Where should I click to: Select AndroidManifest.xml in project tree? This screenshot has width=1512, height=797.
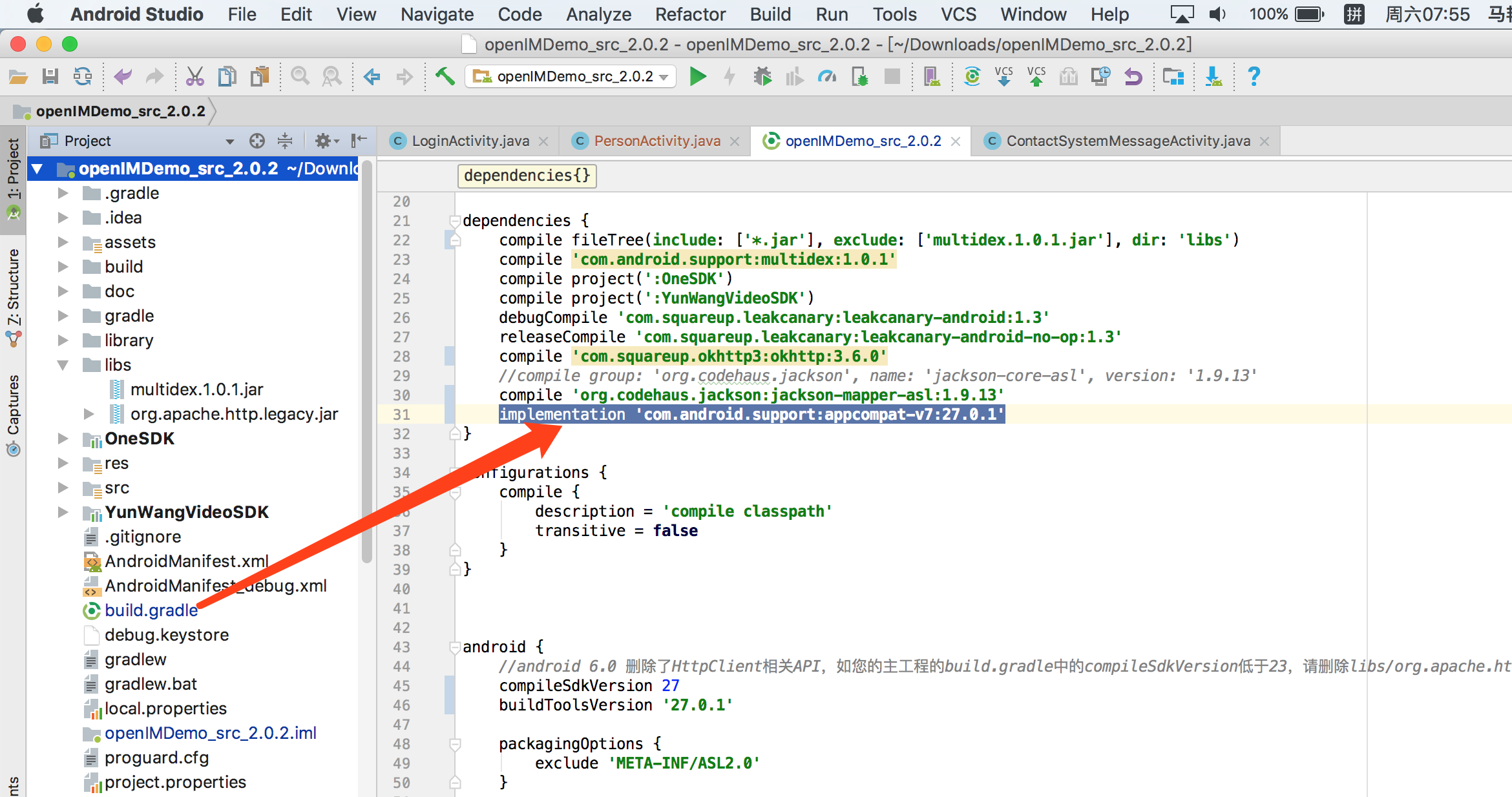click(187, 561)
